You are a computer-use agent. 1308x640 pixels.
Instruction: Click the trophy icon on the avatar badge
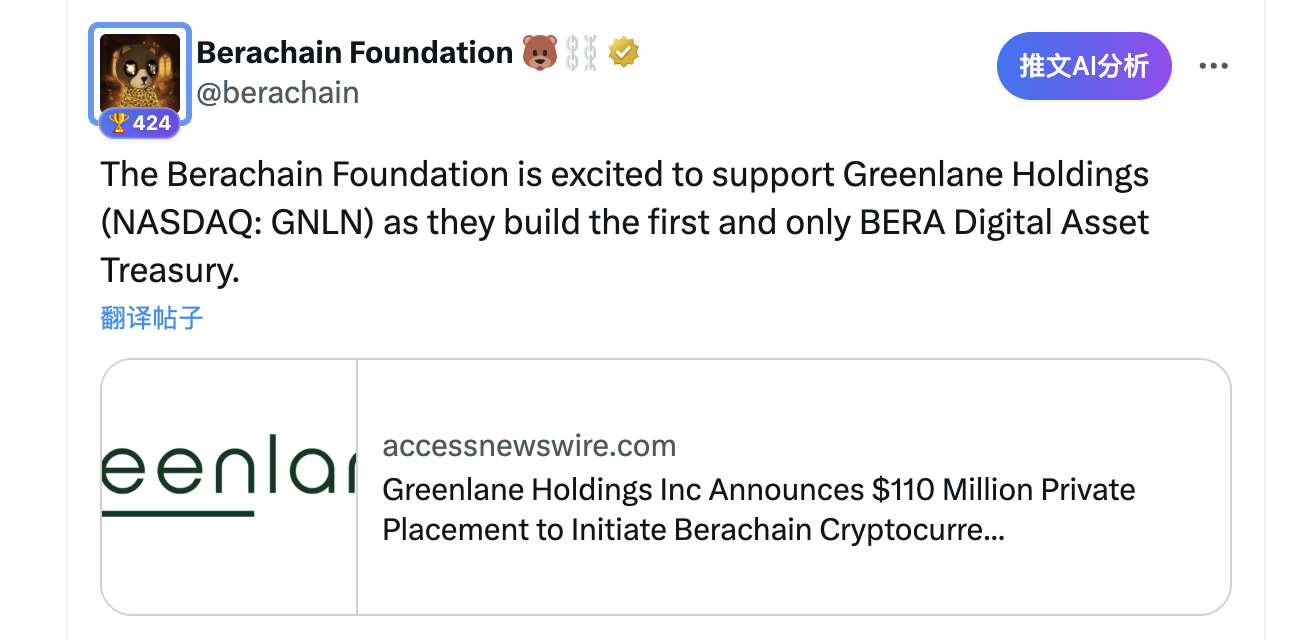119,123
